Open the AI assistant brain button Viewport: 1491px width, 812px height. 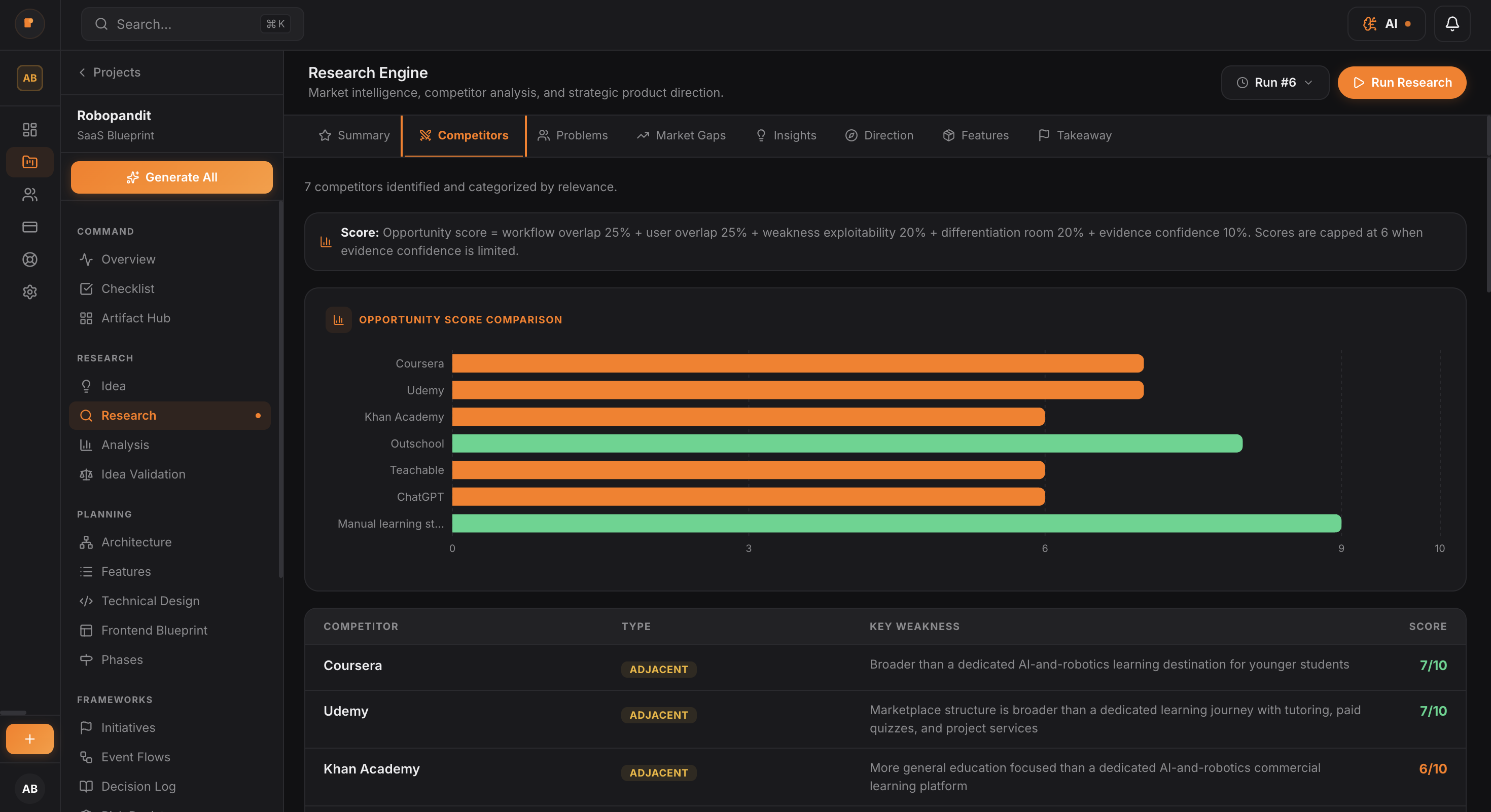(1387, 24)
